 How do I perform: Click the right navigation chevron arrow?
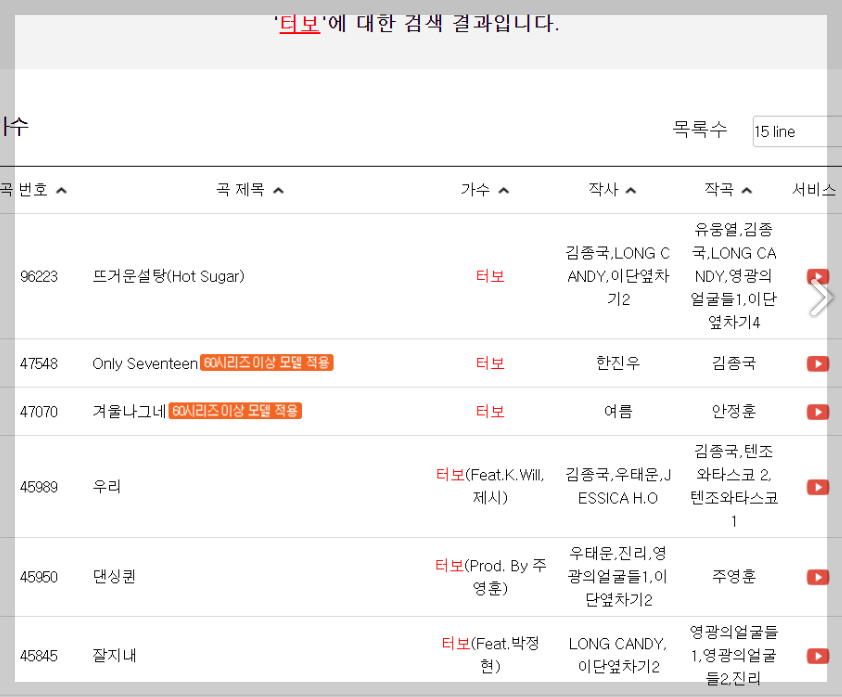coord(827,296)
